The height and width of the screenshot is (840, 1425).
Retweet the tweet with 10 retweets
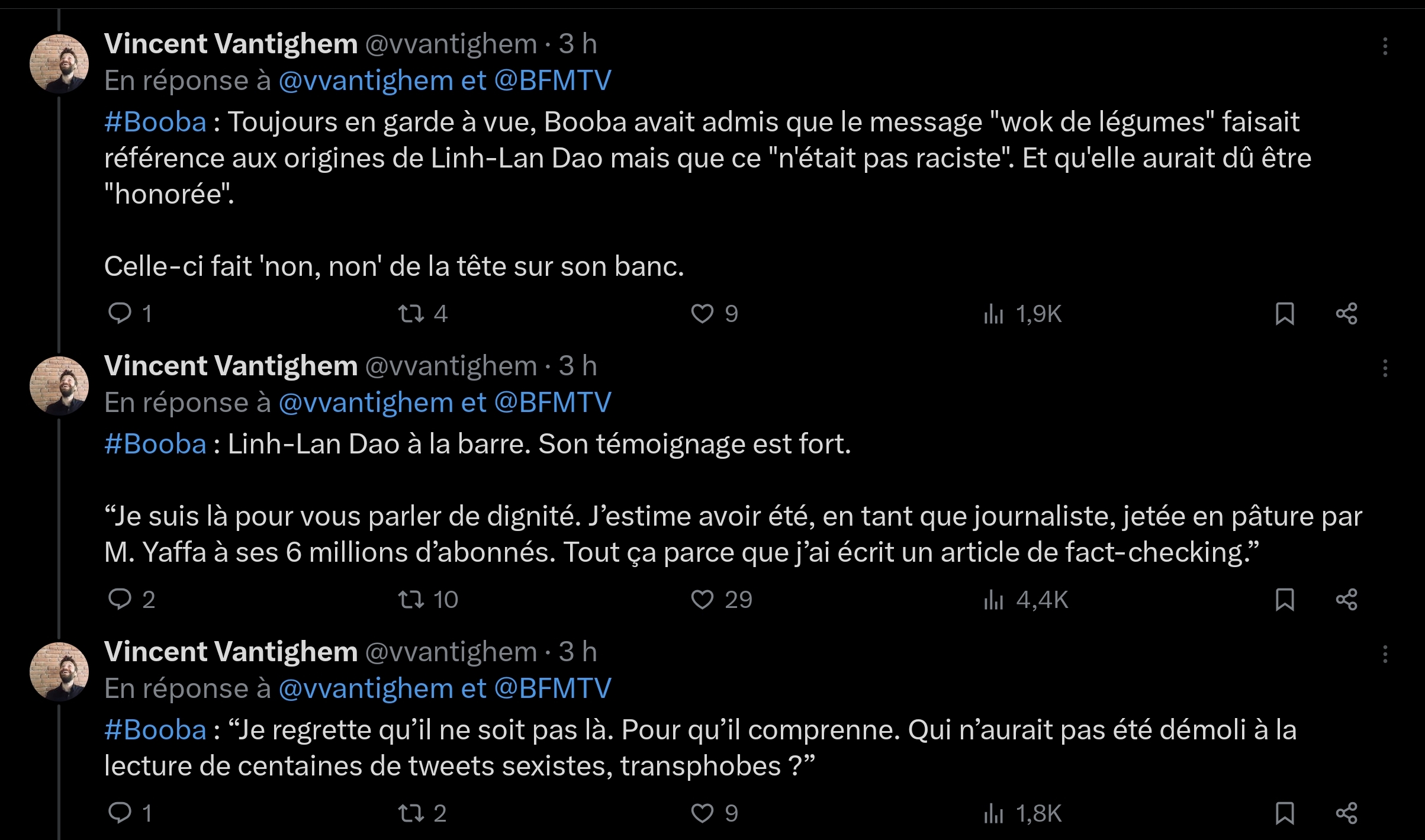[x=411, y=599]
